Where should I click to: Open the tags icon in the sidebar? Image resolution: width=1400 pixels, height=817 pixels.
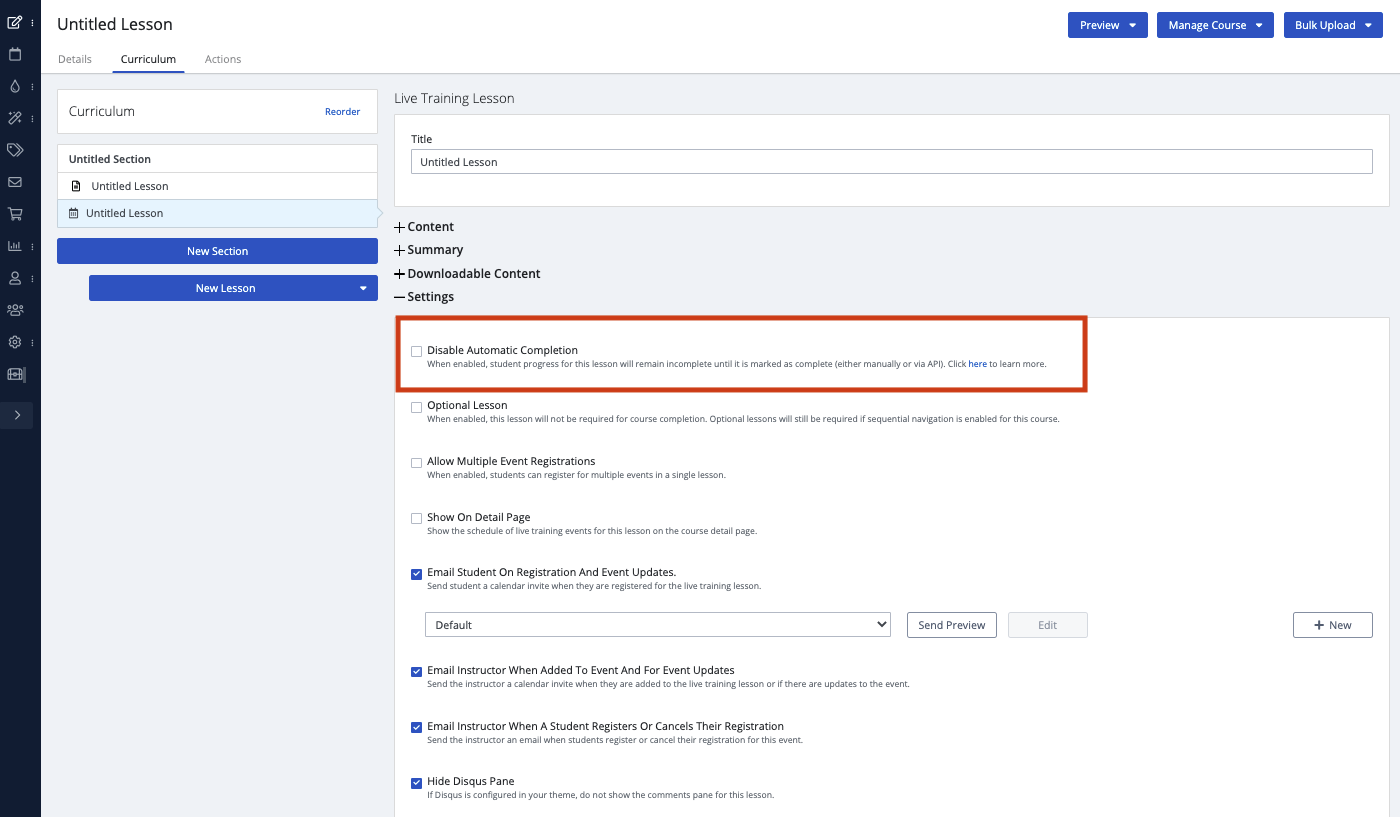[15, 150]
